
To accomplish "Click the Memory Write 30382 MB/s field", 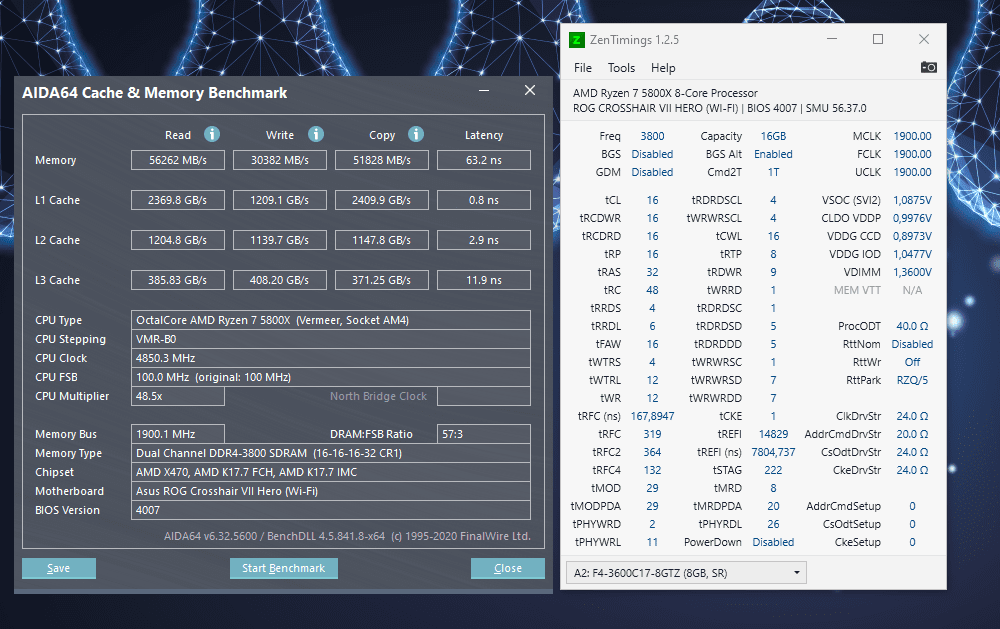I will coord(280,160).
